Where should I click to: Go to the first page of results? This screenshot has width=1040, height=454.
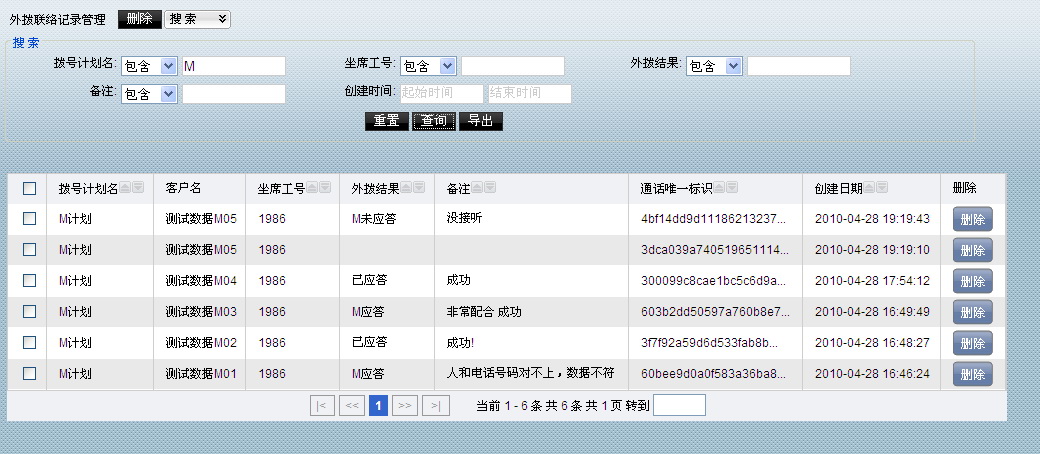(x=322, y=406)
